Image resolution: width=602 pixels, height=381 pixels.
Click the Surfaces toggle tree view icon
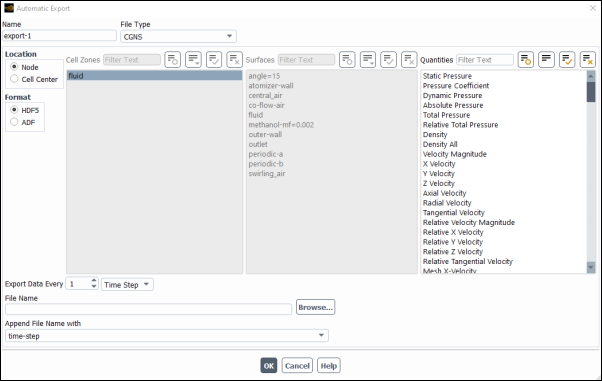pos(347,60)
